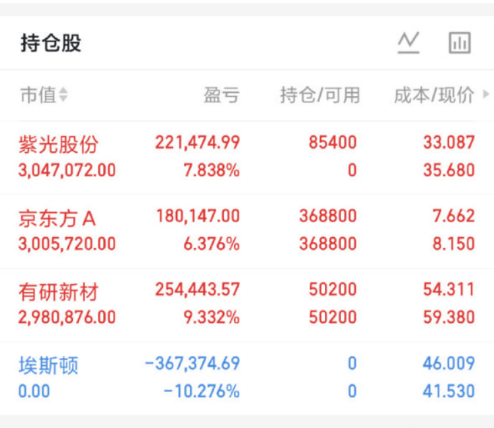Select 埃斯顿 cost price 46.009
This screenshot has width=494, height=428.
pos(449,363)
